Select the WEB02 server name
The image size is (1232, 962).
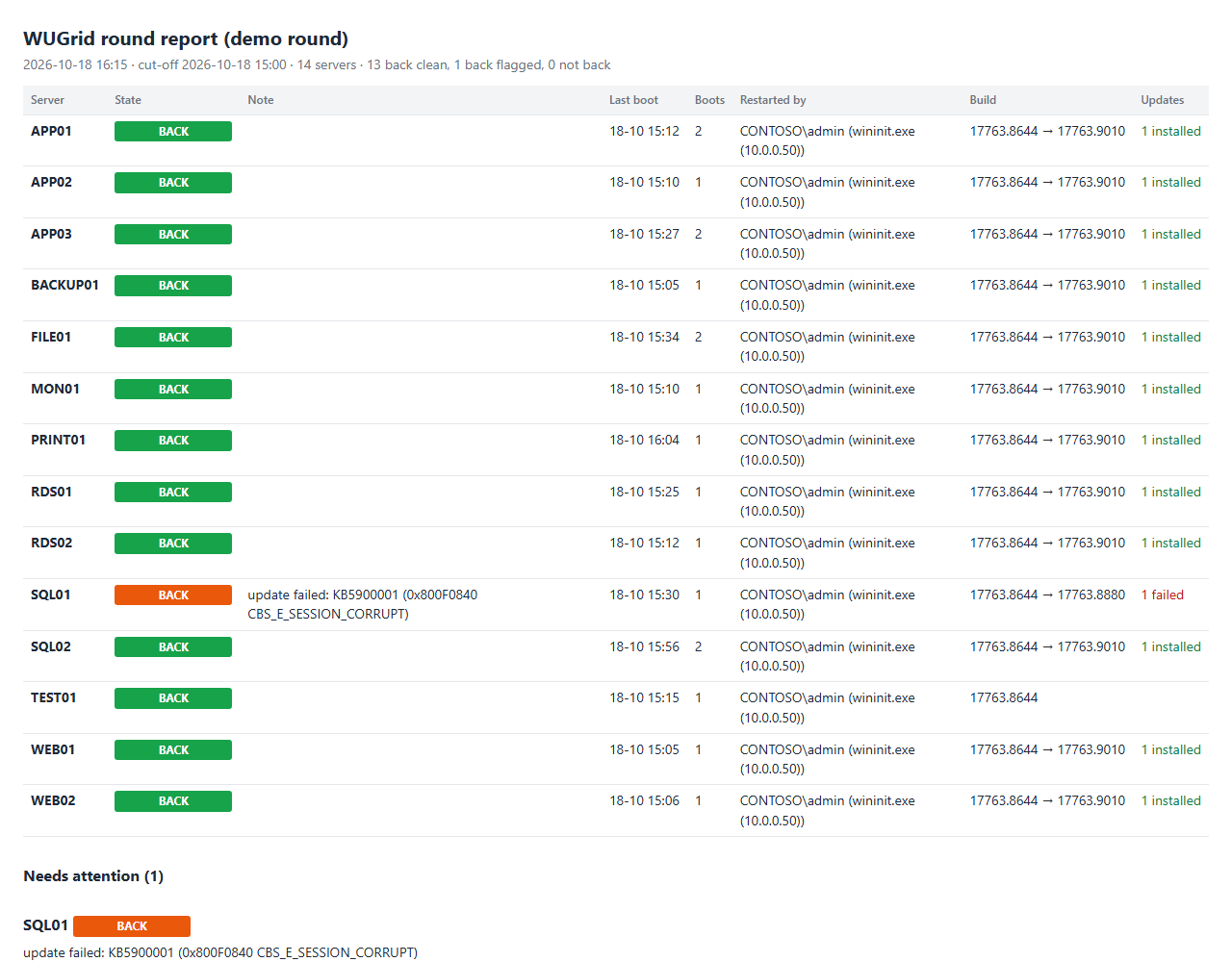53,800
